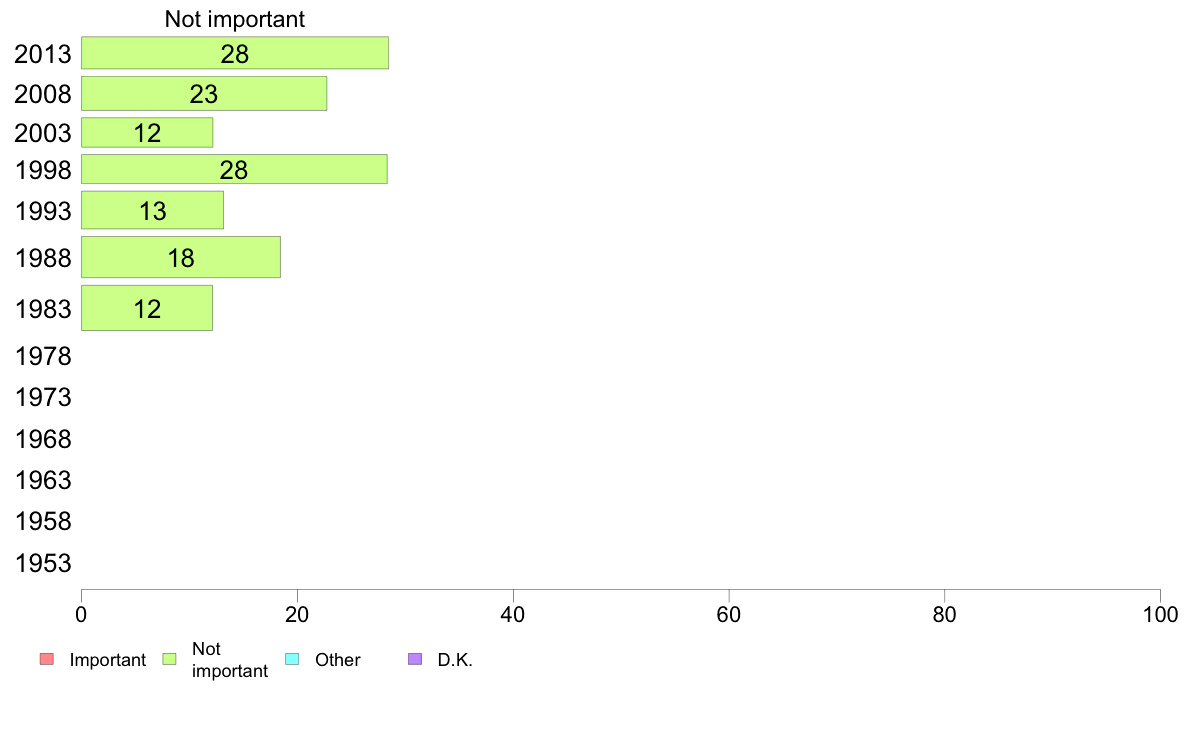Image resolution: width=1188 pixels, height=736 pixels.
Task: Select the 2003 bar showing 12
Action: pos(147,133)
